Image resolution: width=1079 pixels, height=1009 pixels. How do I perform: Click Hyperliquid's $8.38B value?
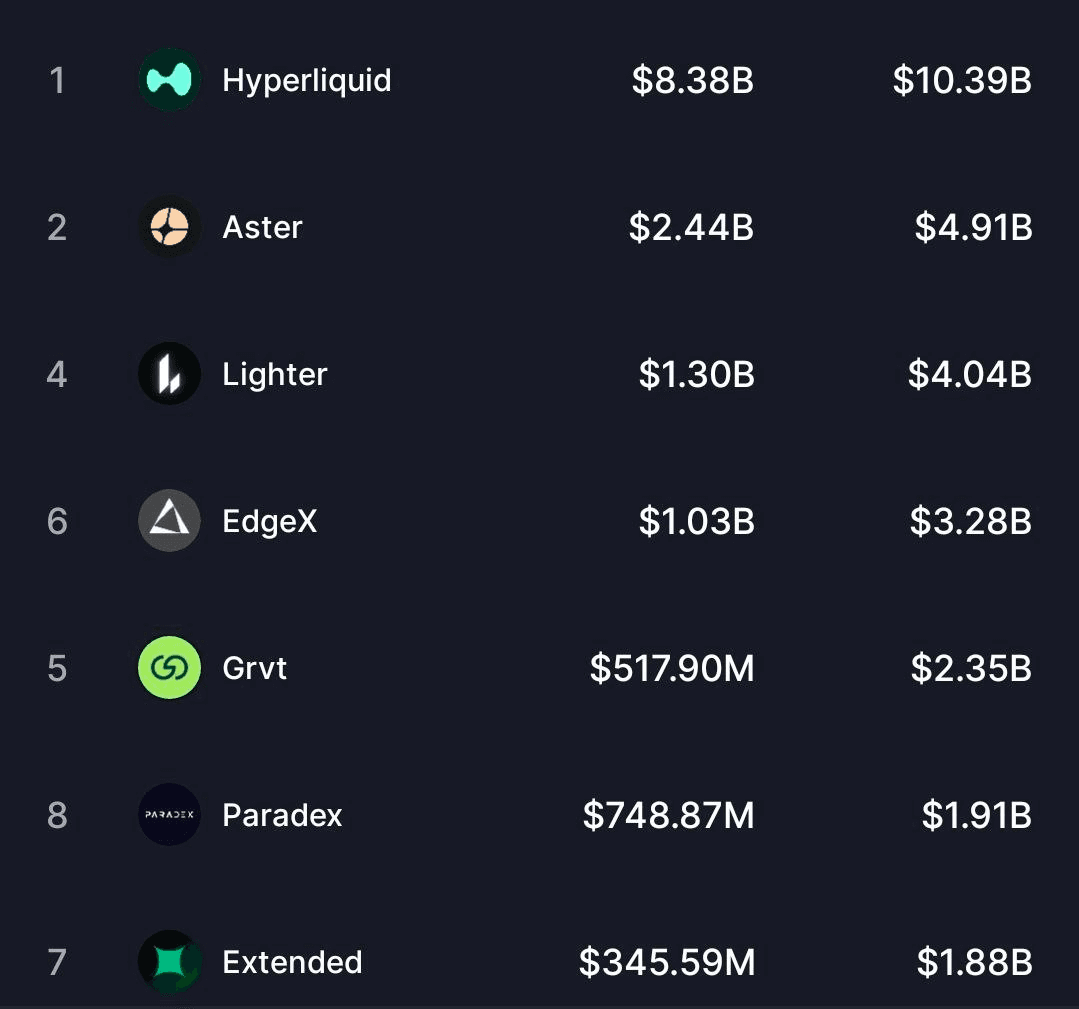692,80
